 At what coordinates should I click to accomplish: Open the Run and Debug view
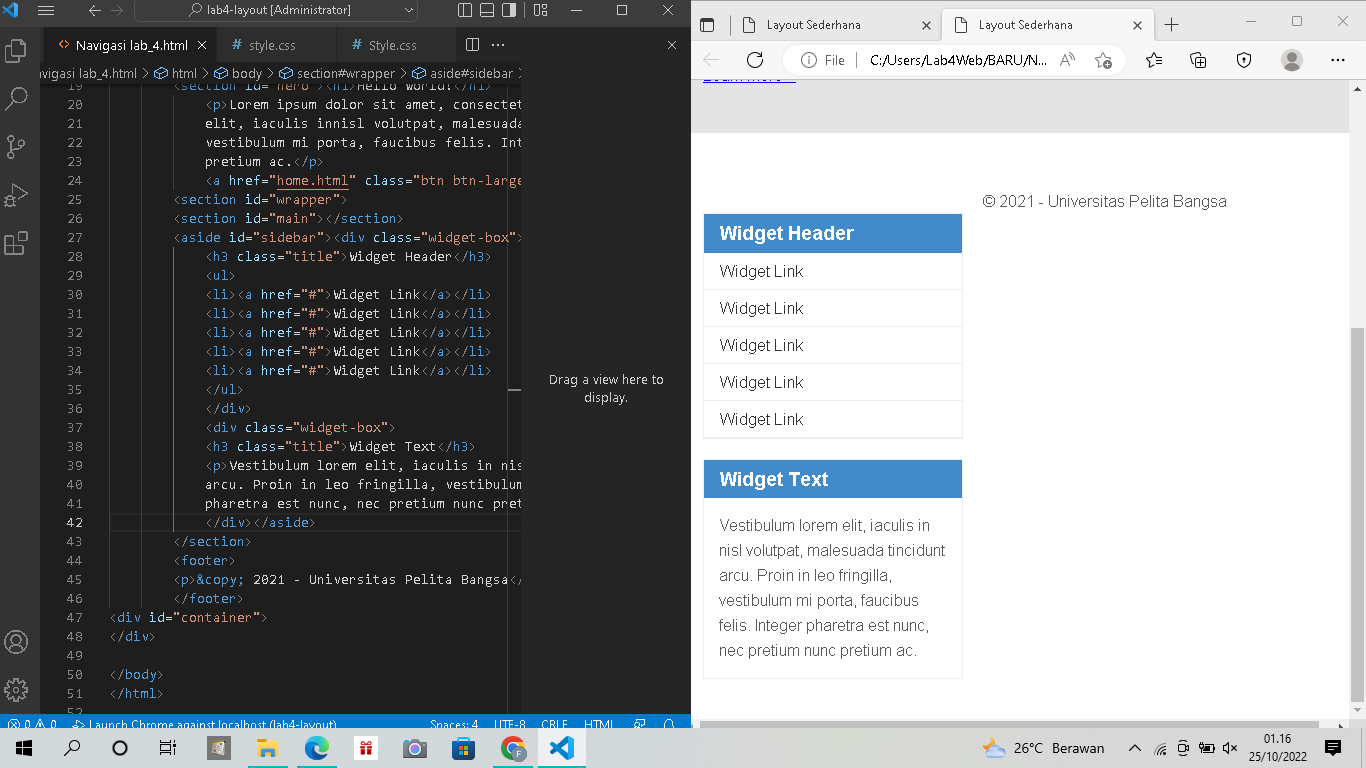(16, 194)
